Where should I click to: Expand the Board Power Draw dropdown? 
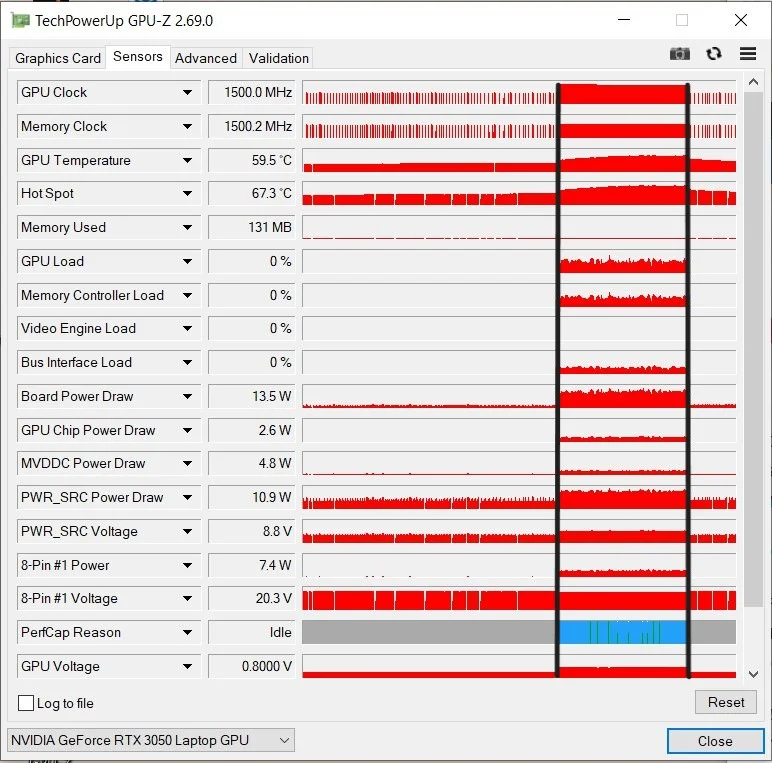187,397
